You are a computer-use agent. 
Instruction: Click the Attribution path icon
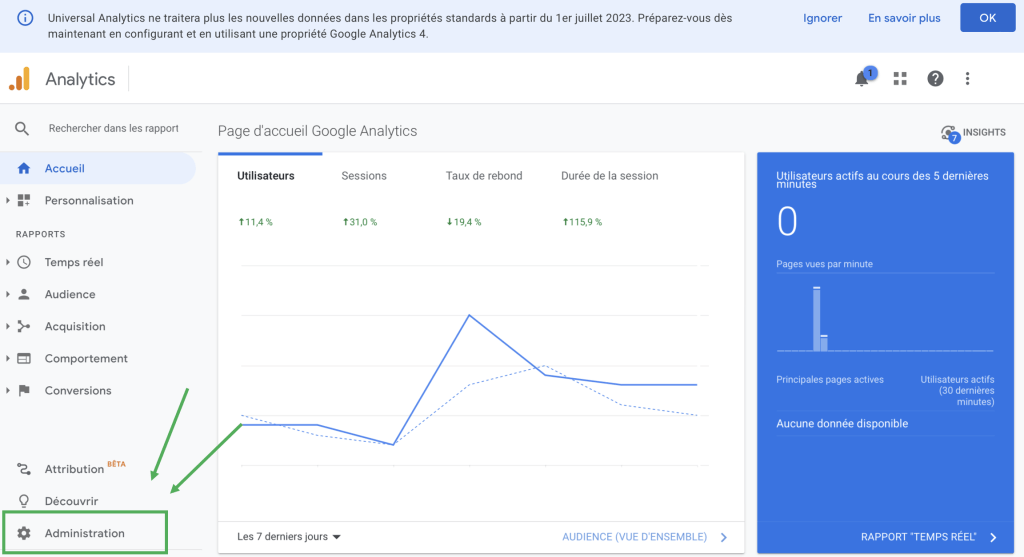pos(24,469)
